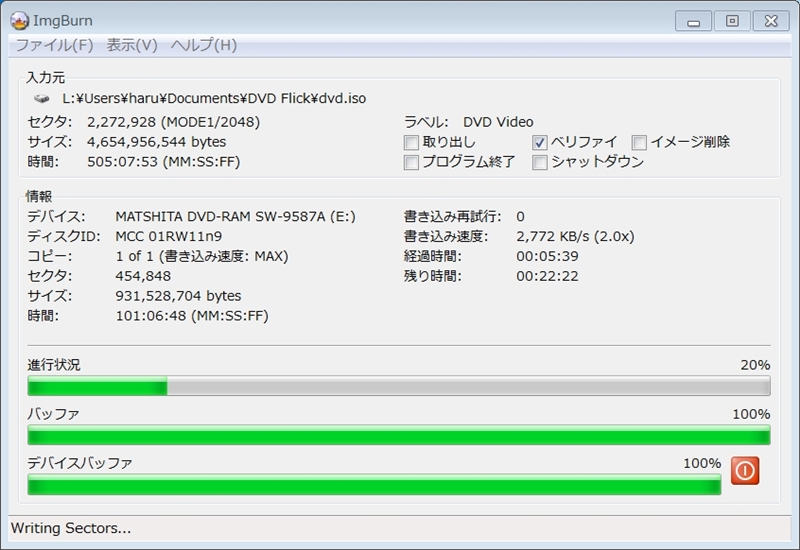Click the remaining time 00:22:22

coord(547,276)
